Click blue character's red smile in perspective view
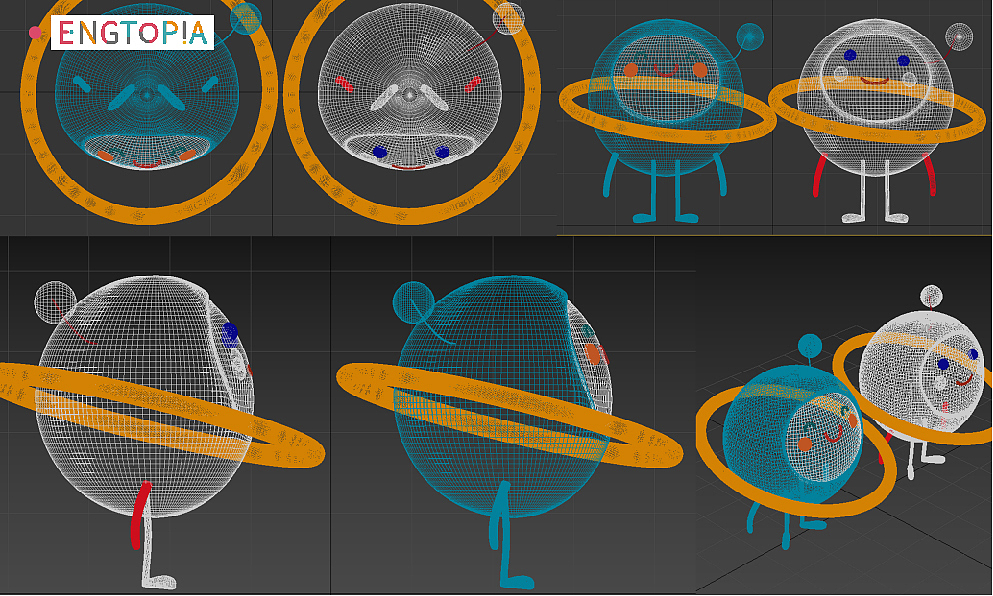 tap(833, 435)
